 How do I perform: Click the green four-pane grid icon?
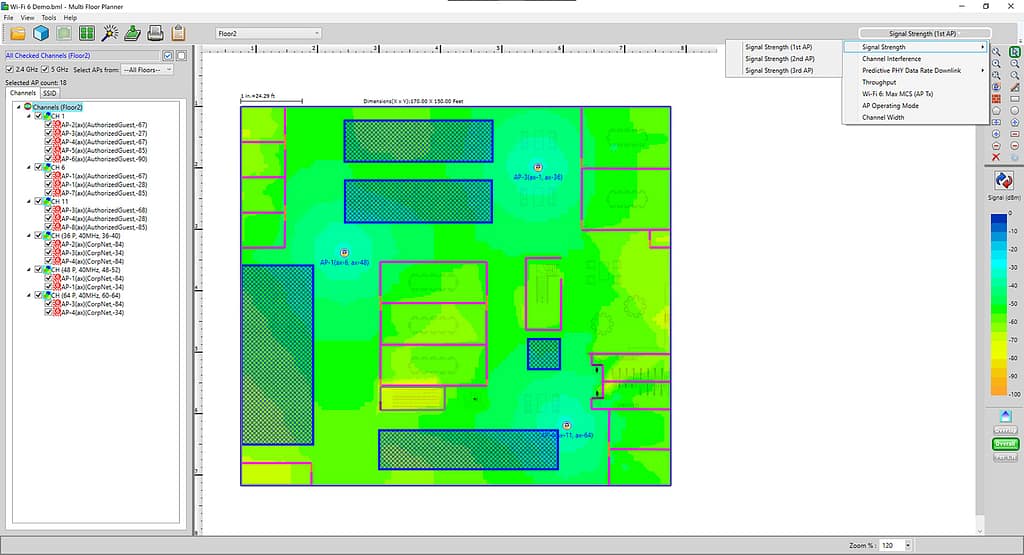point(87,33)
